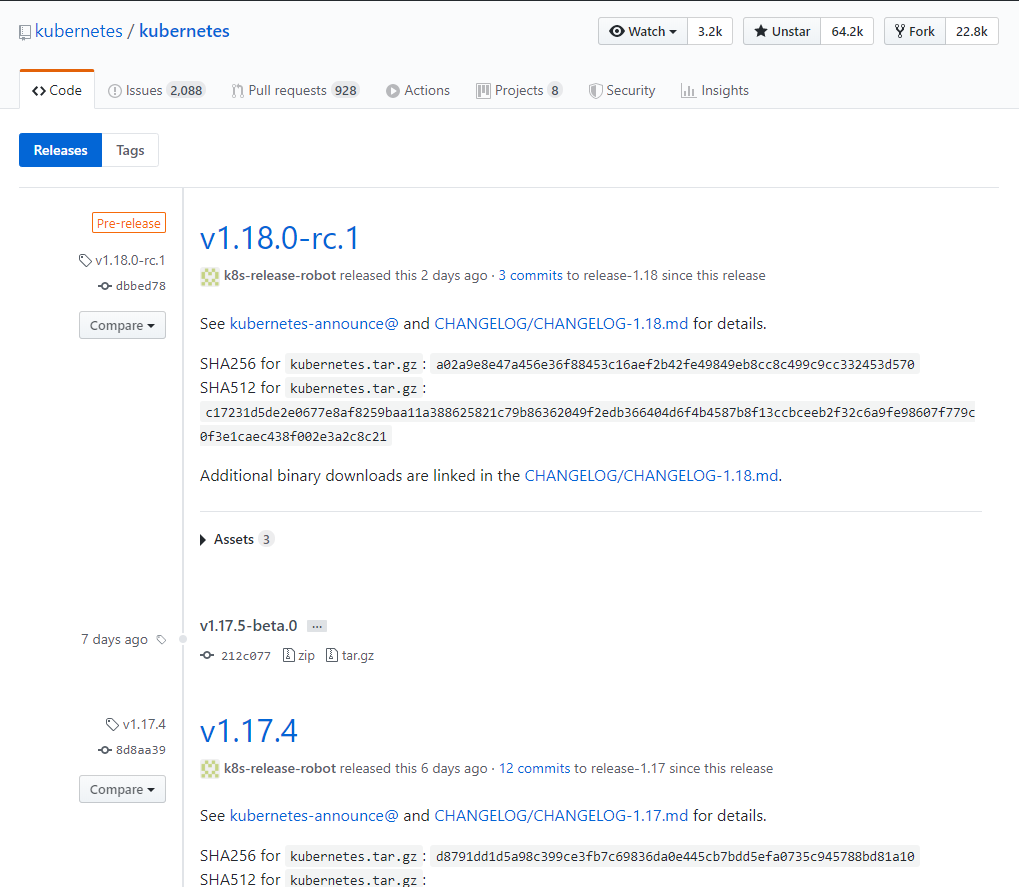1019x887 pixels.
Task: Click the Issues circle icon
Action: point(114,91)
